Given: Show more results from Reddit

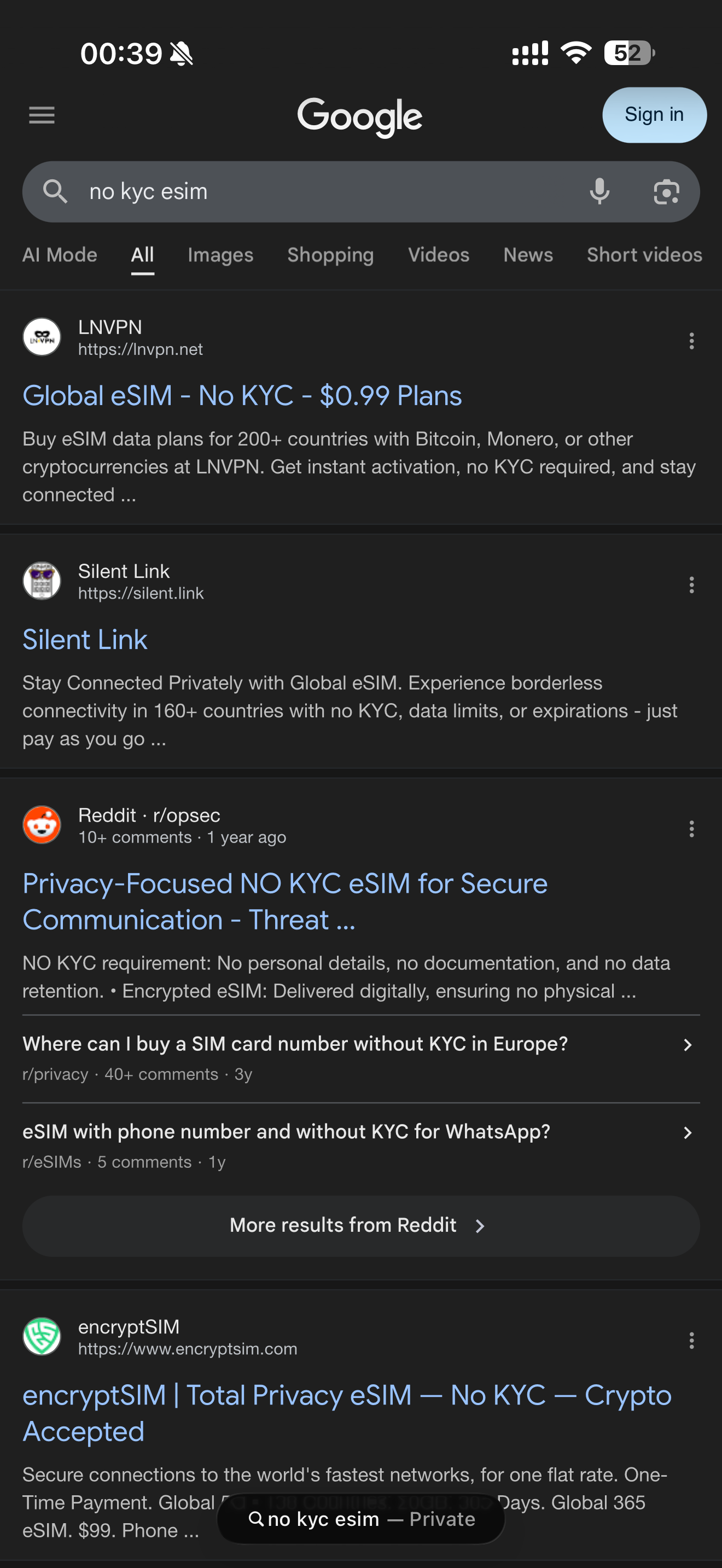Looking at the screenshot, I should tap(360, 1226).
